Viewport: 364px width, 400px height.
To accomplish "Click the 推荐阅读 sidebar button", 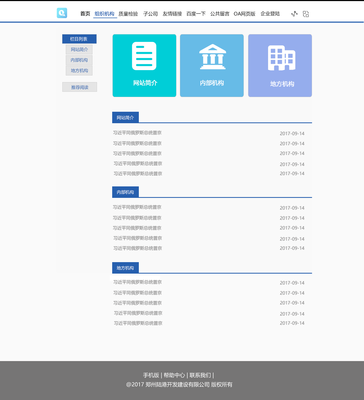I will (80, 87).
